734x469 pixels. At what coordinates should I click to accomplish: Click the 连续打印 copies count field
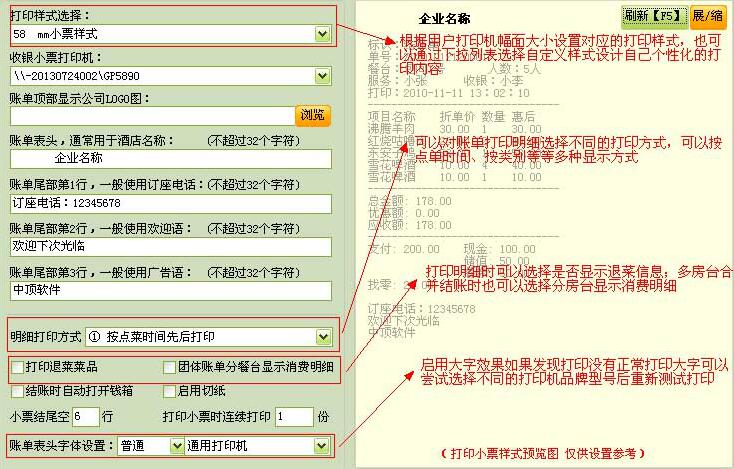(x=293, y=416)
